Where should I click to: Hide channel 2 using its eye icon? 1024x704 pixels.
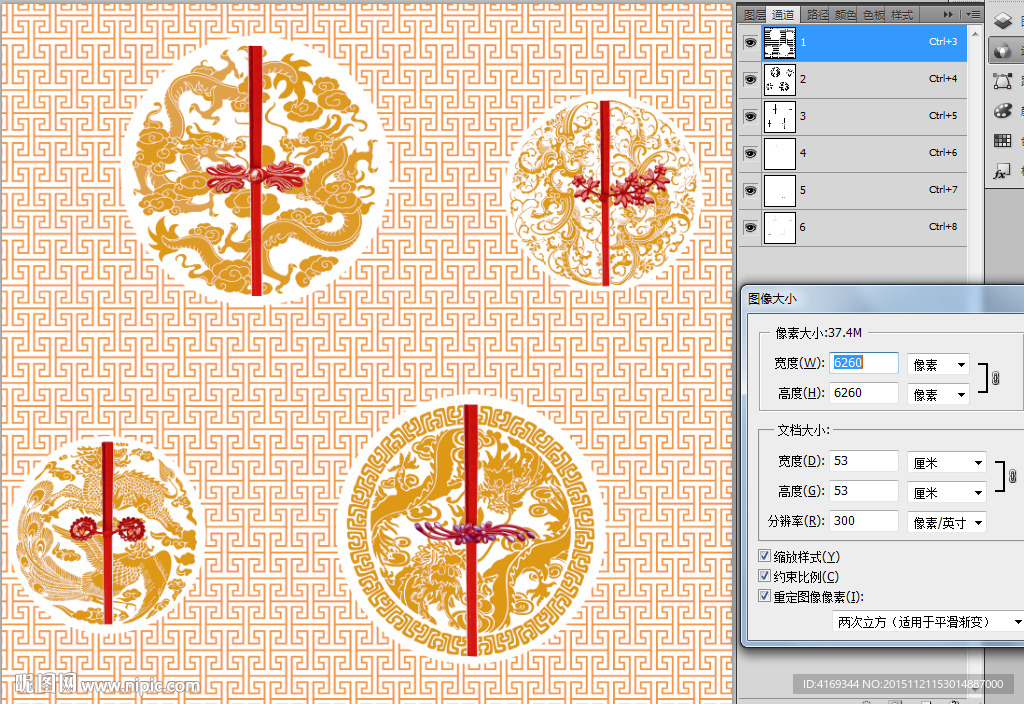coord(750,78)
